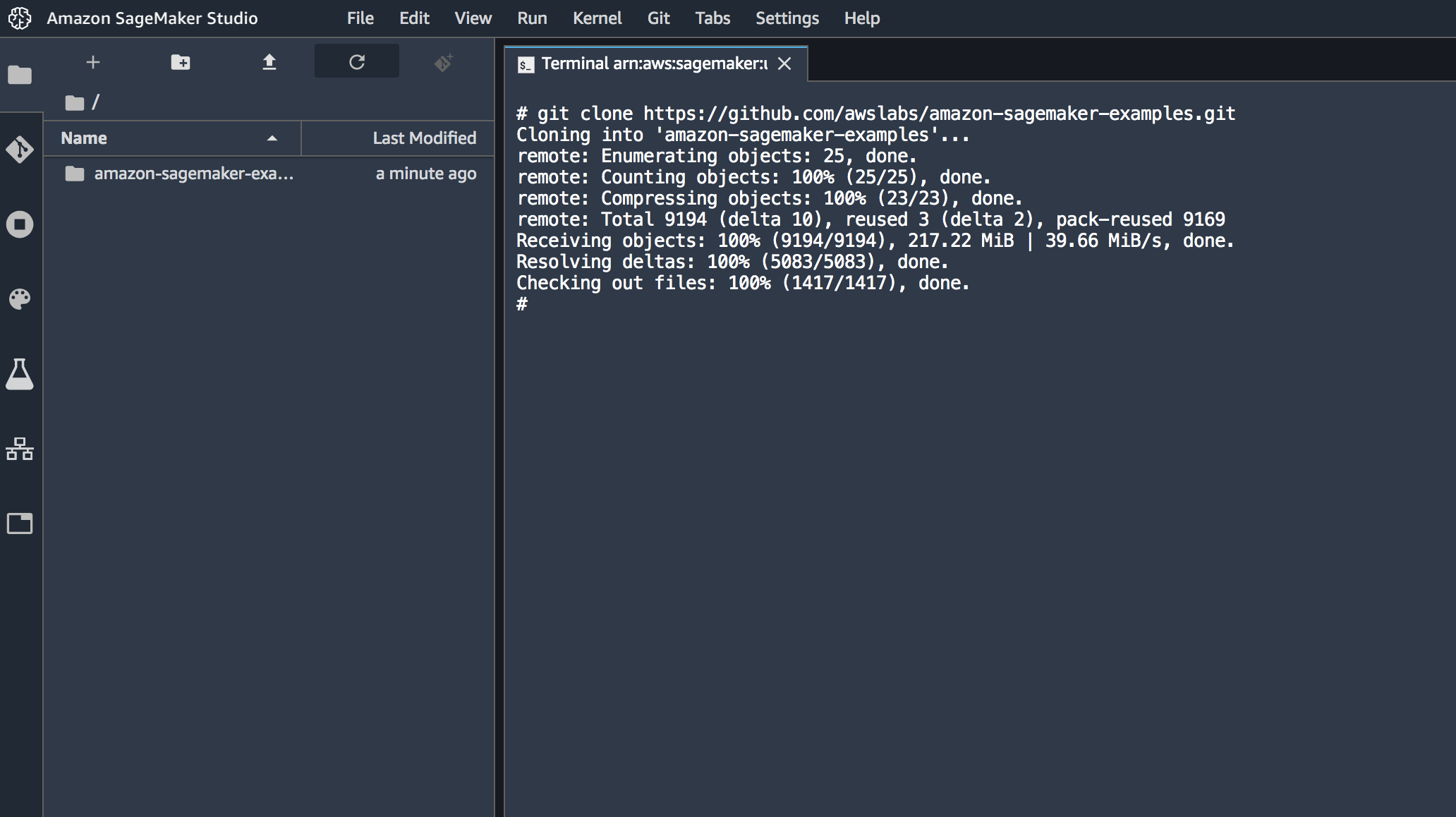Image resolution: width=1456 pixels, height=817 pixels.
Task: Create a new folder in file browser
Action: (181, 62)
